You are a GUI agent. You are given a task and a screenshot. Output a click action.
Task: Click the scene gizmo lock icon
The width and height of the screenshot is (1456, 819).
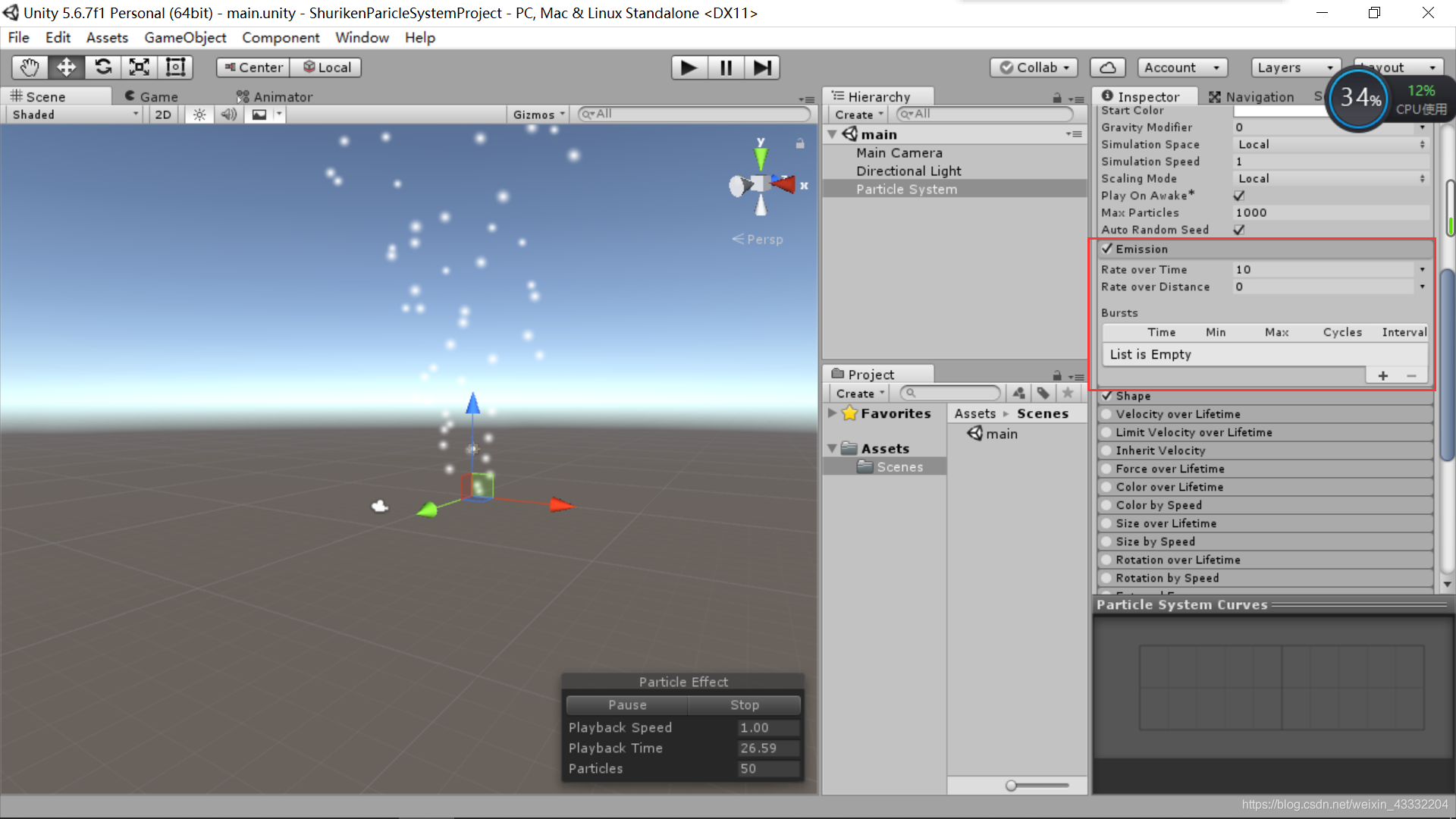[x=800, y=143]
